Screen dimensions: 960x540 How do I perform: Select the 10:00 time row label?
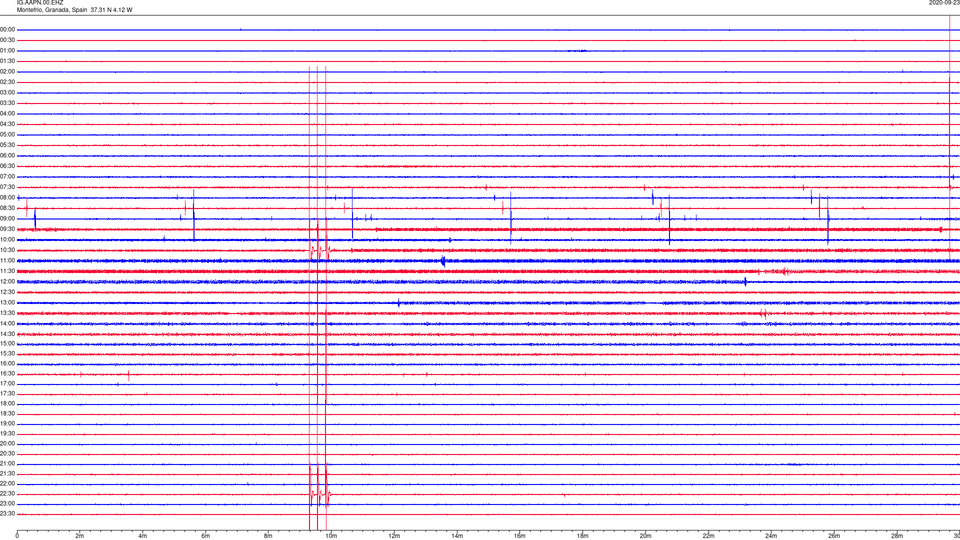coord(7,239)
